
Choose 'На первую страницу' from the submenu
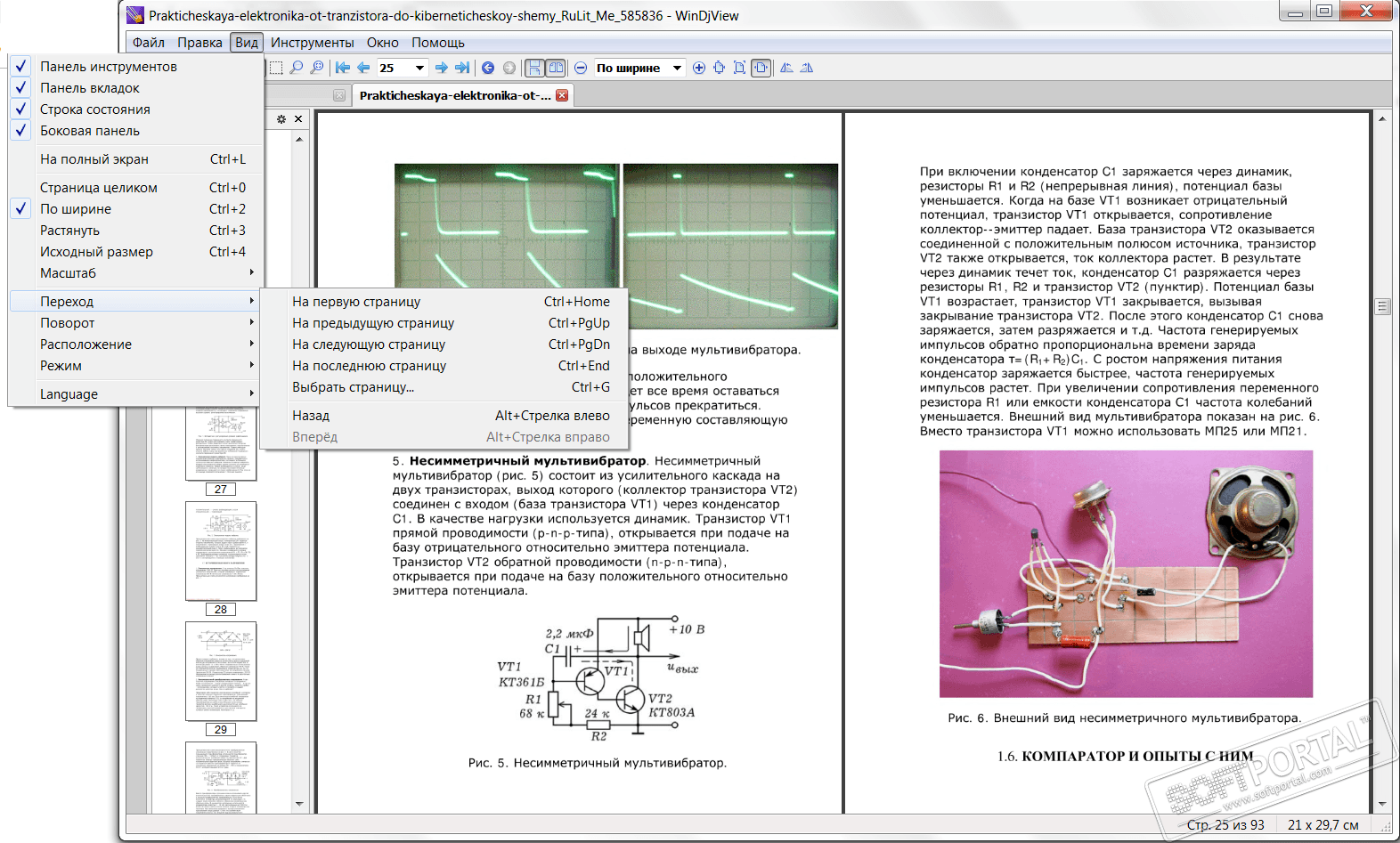pyautogui.click(x=356, y=302)
